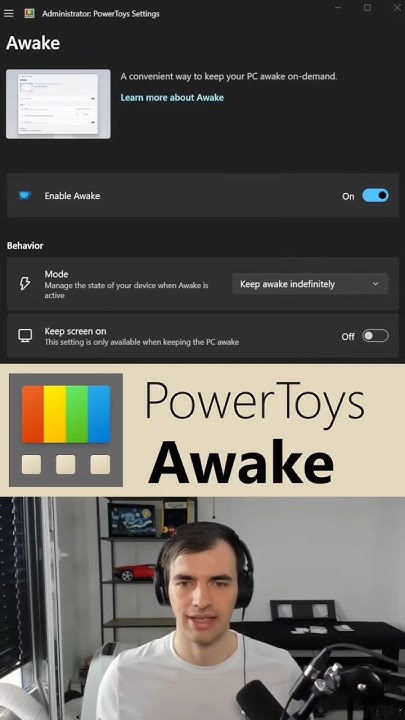This screenshot has width=405, height=720.
Task: Turn on the Keep screen on toggle
Action: (x=375, y=336)
